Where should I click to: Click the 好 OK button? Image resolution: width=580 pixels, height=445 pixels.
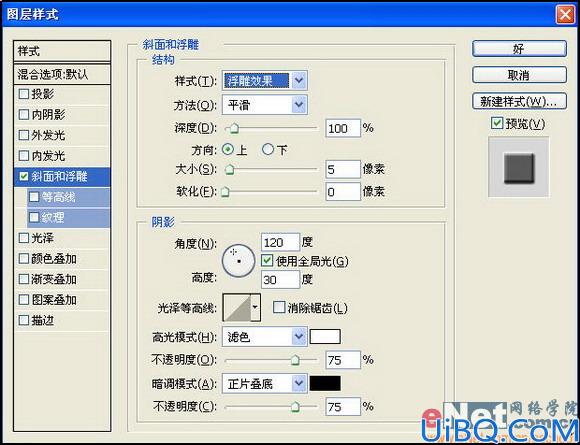click(519, 49)
